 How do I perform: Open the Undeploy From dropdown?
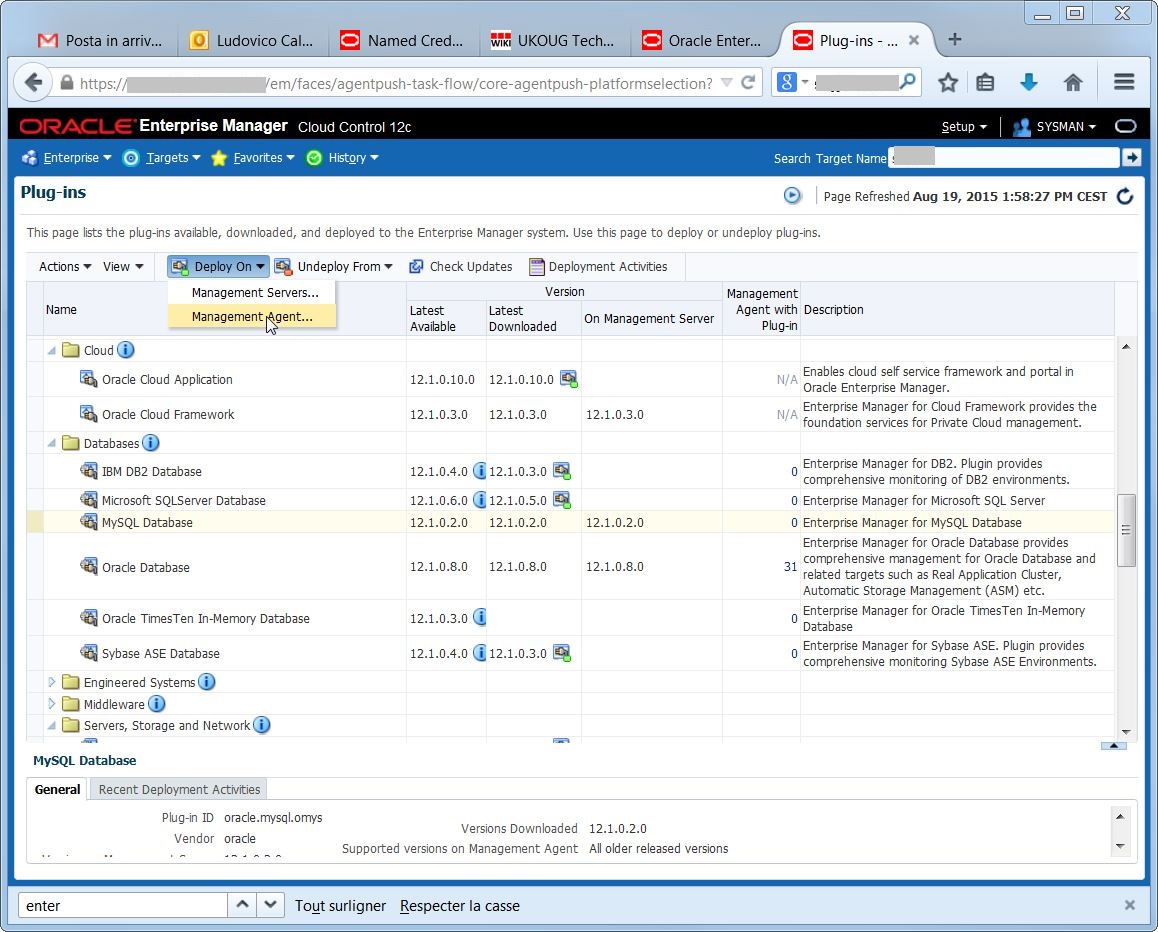334,267
